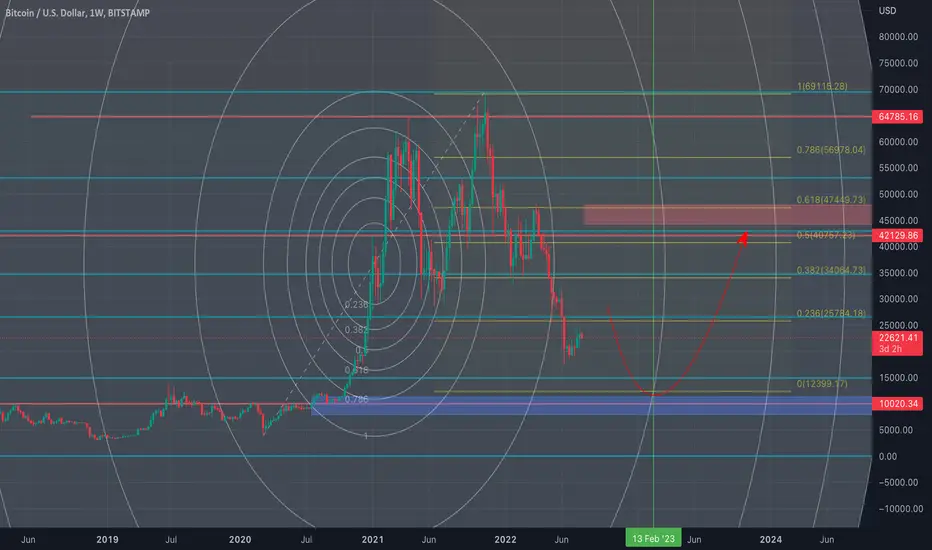Image resolution: width=932 pixels, height=550 pixels.
Task: Click the 75000.00 price axis value
Action: click(x=898, y=63)
